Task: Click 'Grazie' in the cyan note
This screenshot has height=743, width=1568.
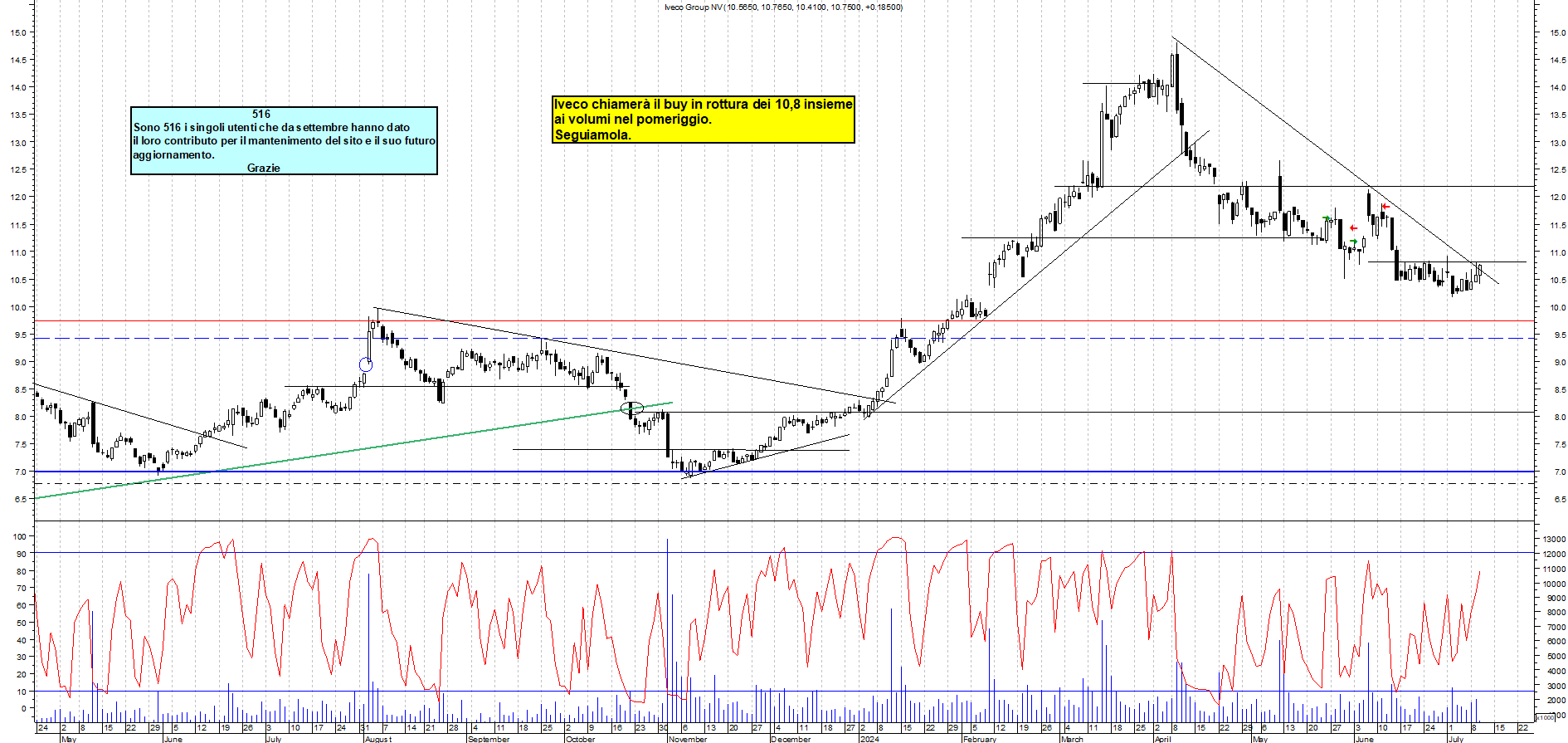Action: point(264,168)
